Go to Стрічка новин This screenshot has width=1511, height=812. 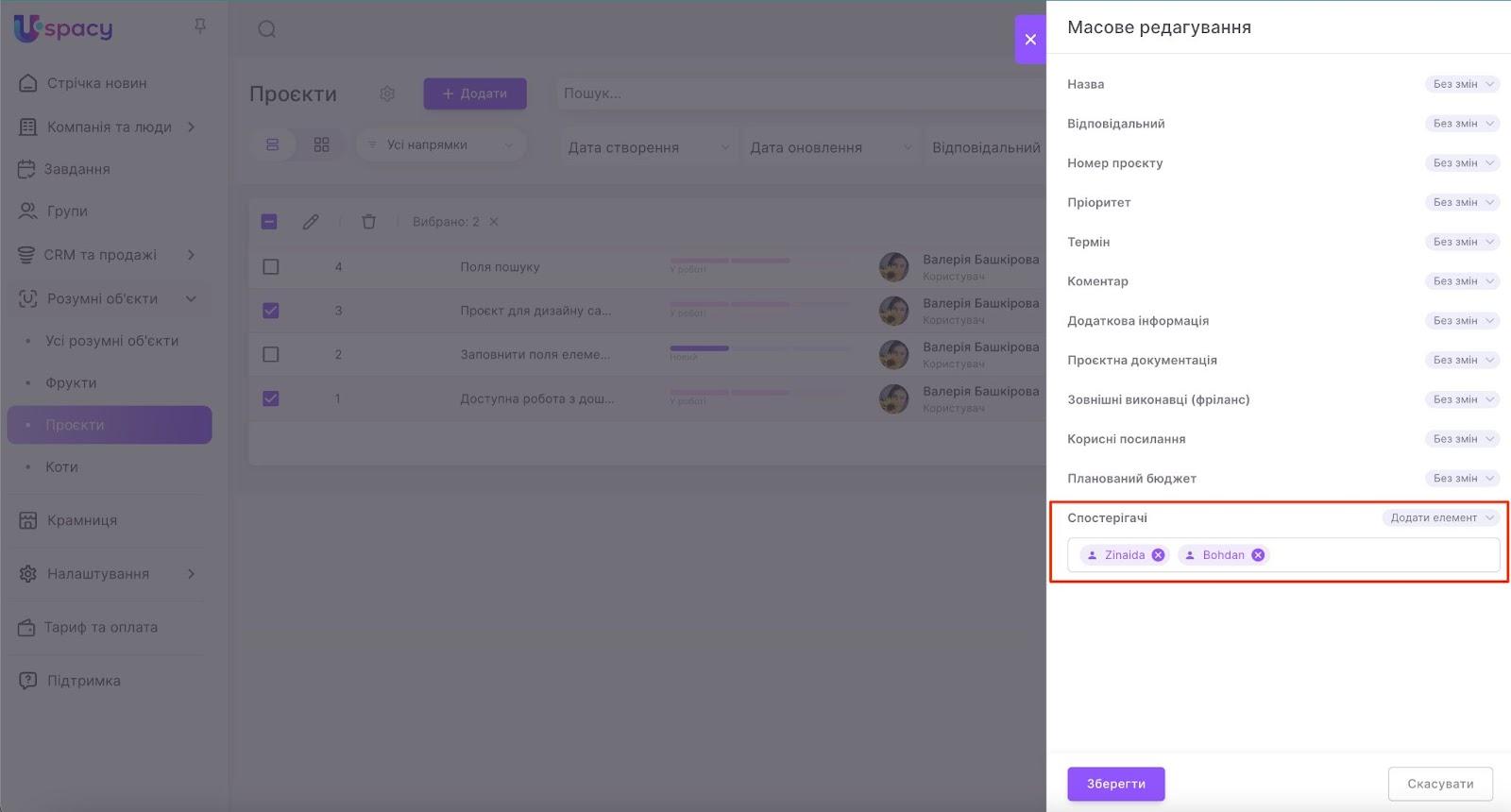pos(97,83)
